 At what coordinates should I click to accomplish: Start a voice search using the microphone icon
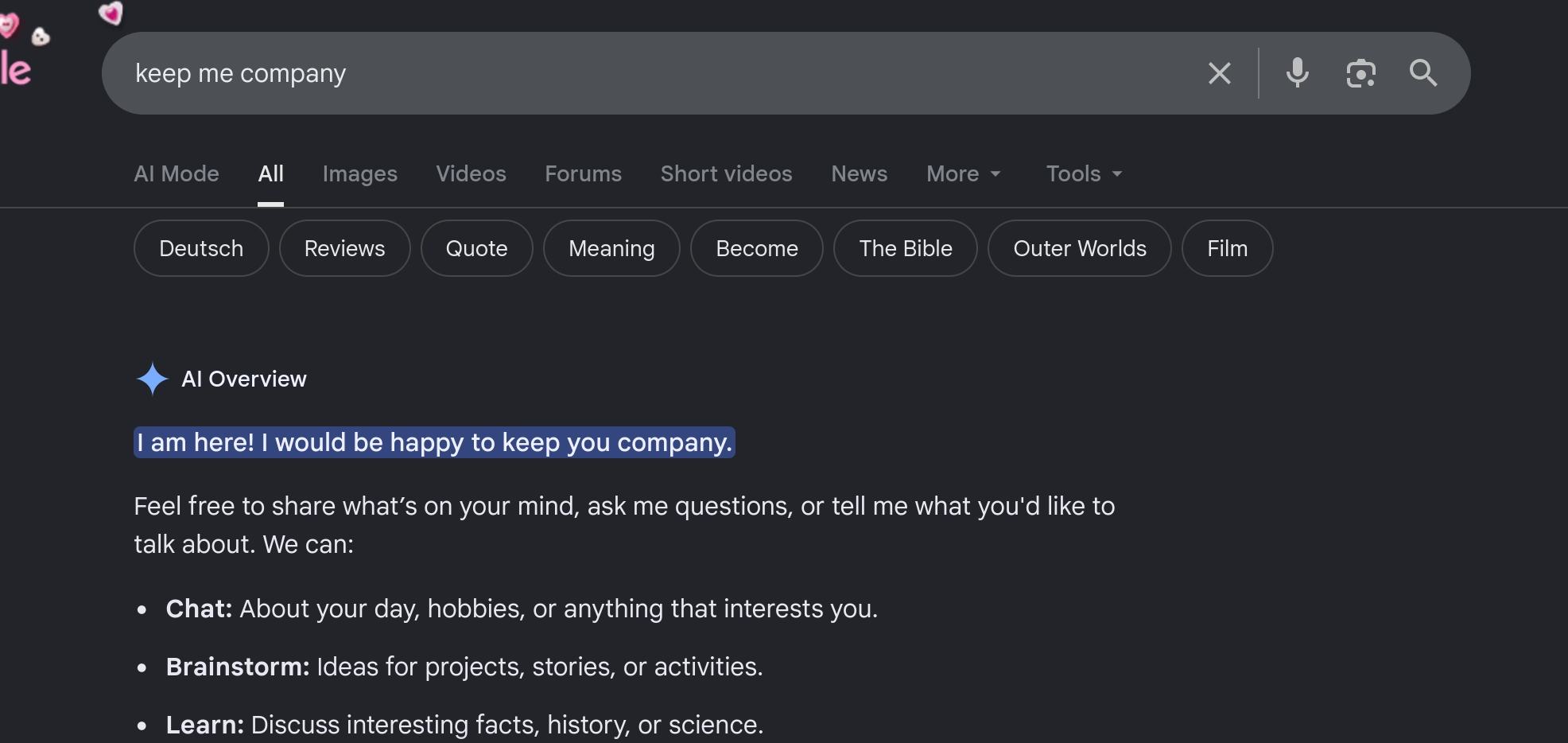[1297, 73]
